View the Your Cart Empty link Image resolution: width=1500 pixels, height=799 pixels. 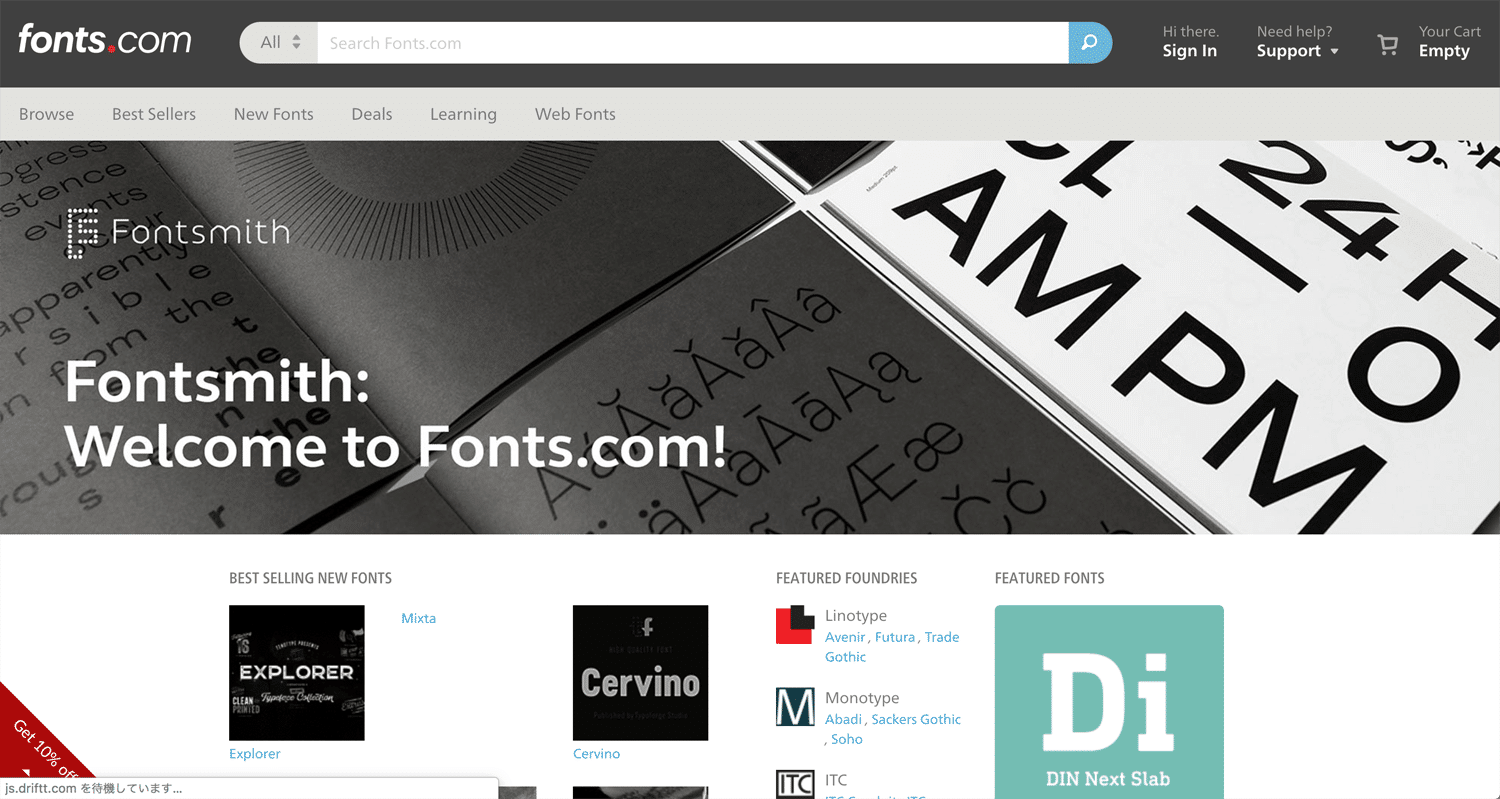tap(1449, 42)
